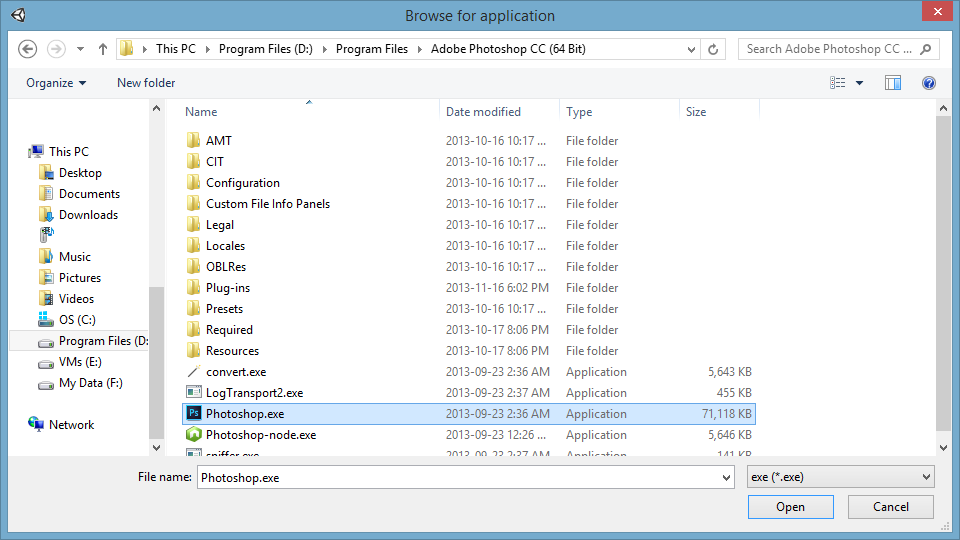Select This PC breadcrumb in address bar
This screenshot has height=540, width=960.
[x=176, y=49]
